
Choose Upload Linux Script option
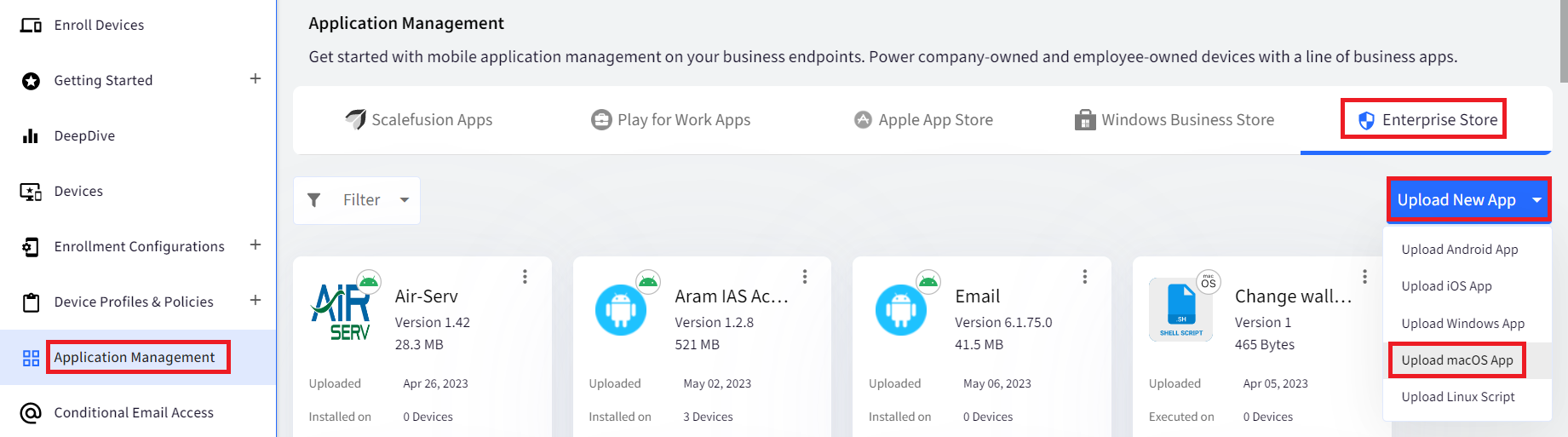click(1458, 397)
